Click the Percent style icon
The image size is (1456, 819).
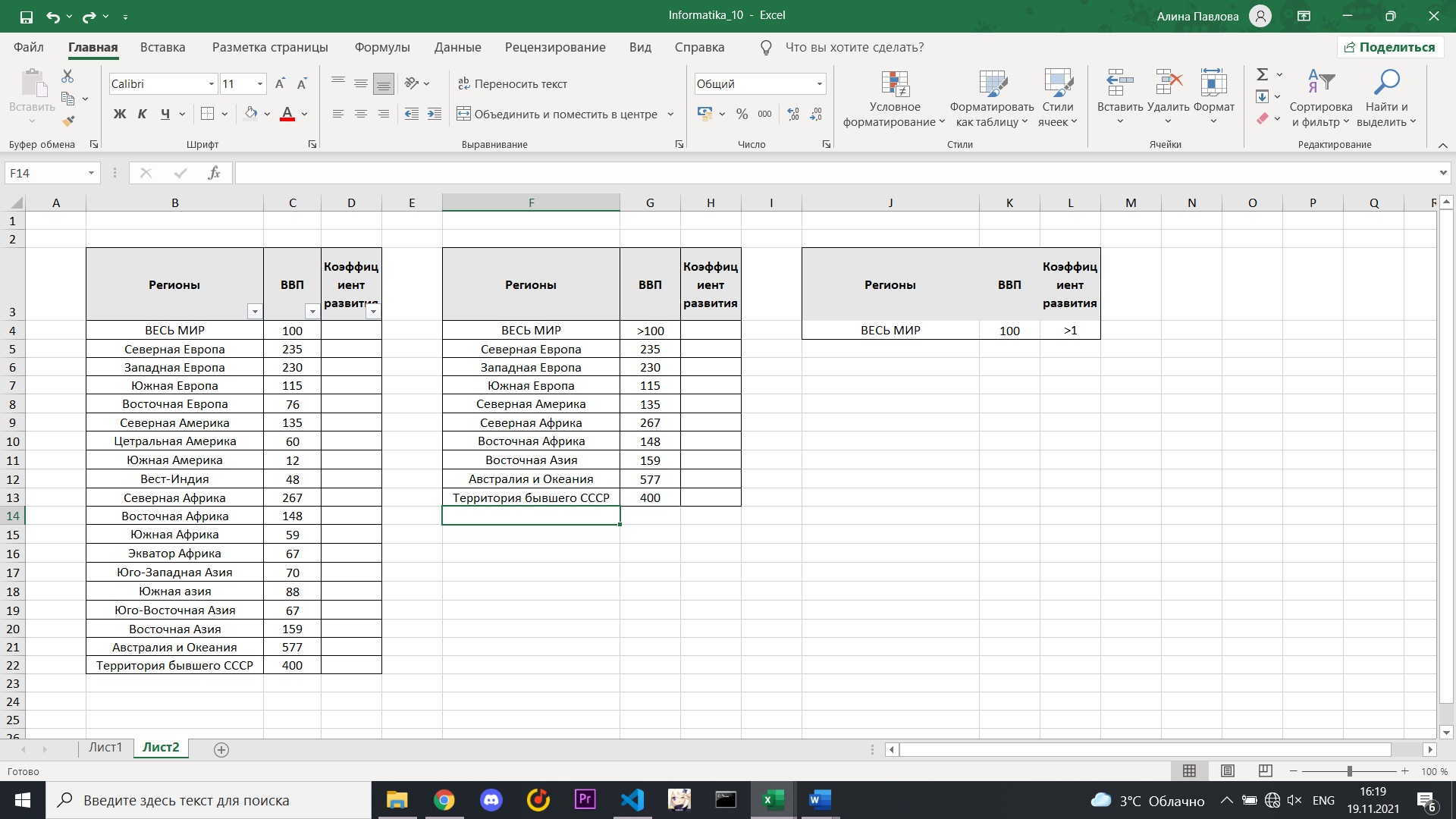[742, 114]
